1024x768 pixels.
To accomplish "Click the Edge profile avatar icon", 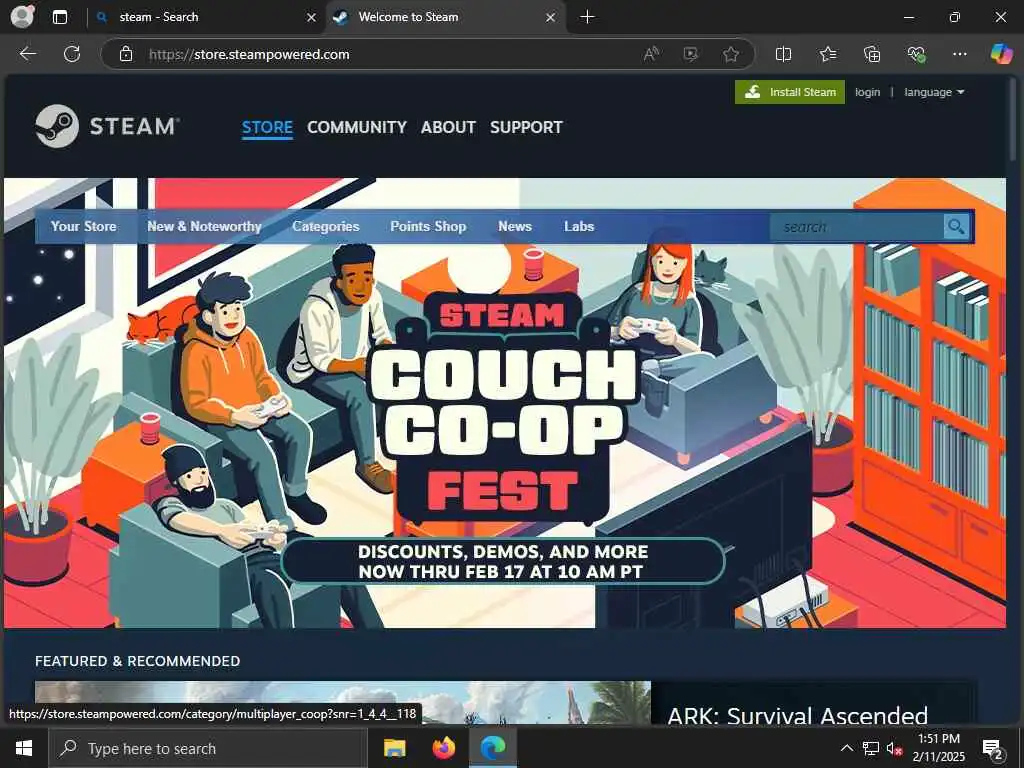I will pyautogui.click(x=23, y=17).
